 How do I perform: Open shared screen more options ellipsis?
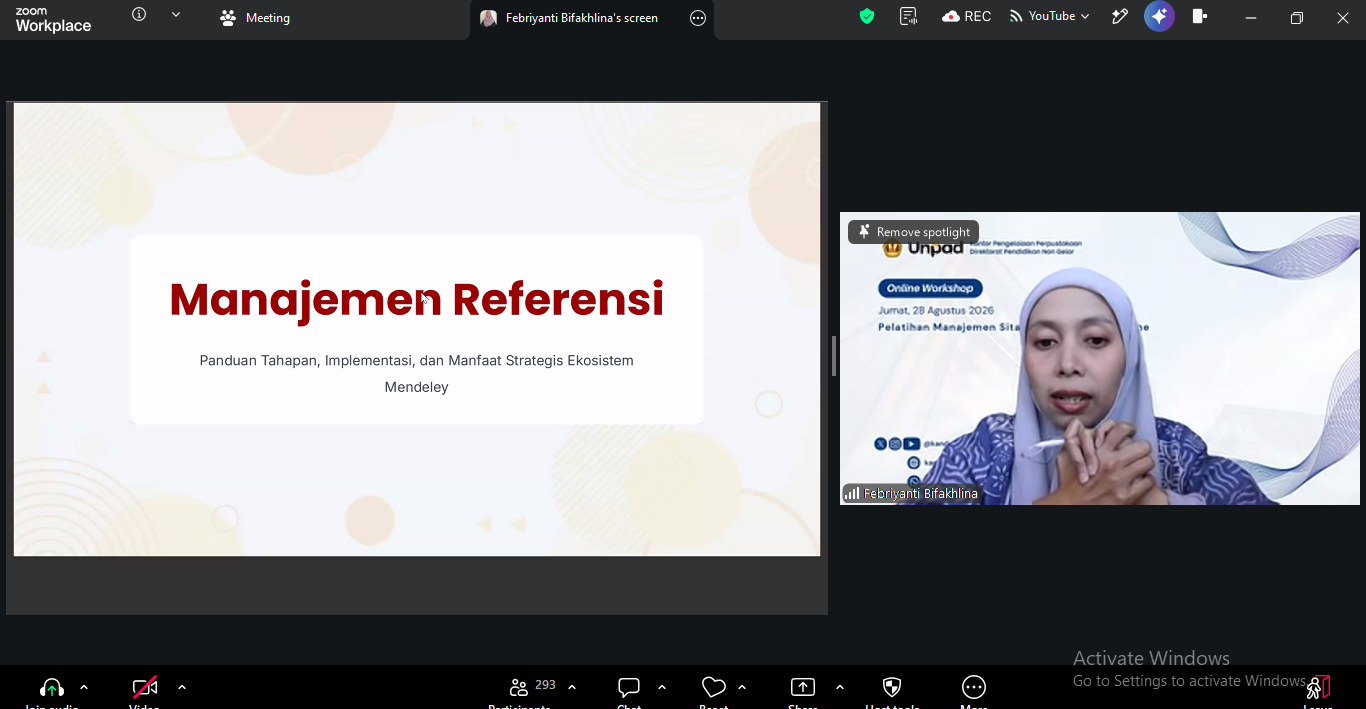point(698,18)
